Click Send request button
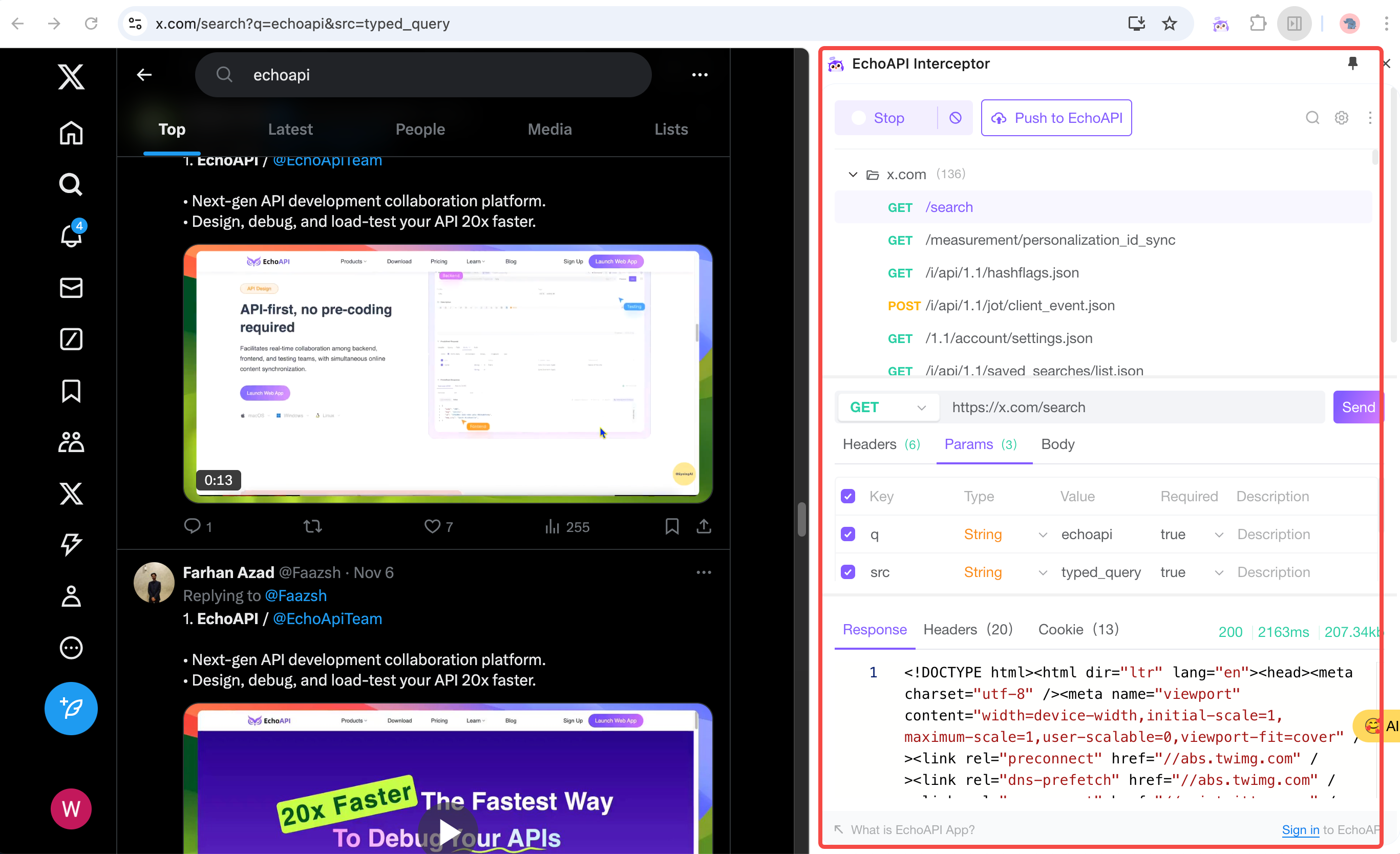This screenshot has width=1400, height=854. point(1357,407)
